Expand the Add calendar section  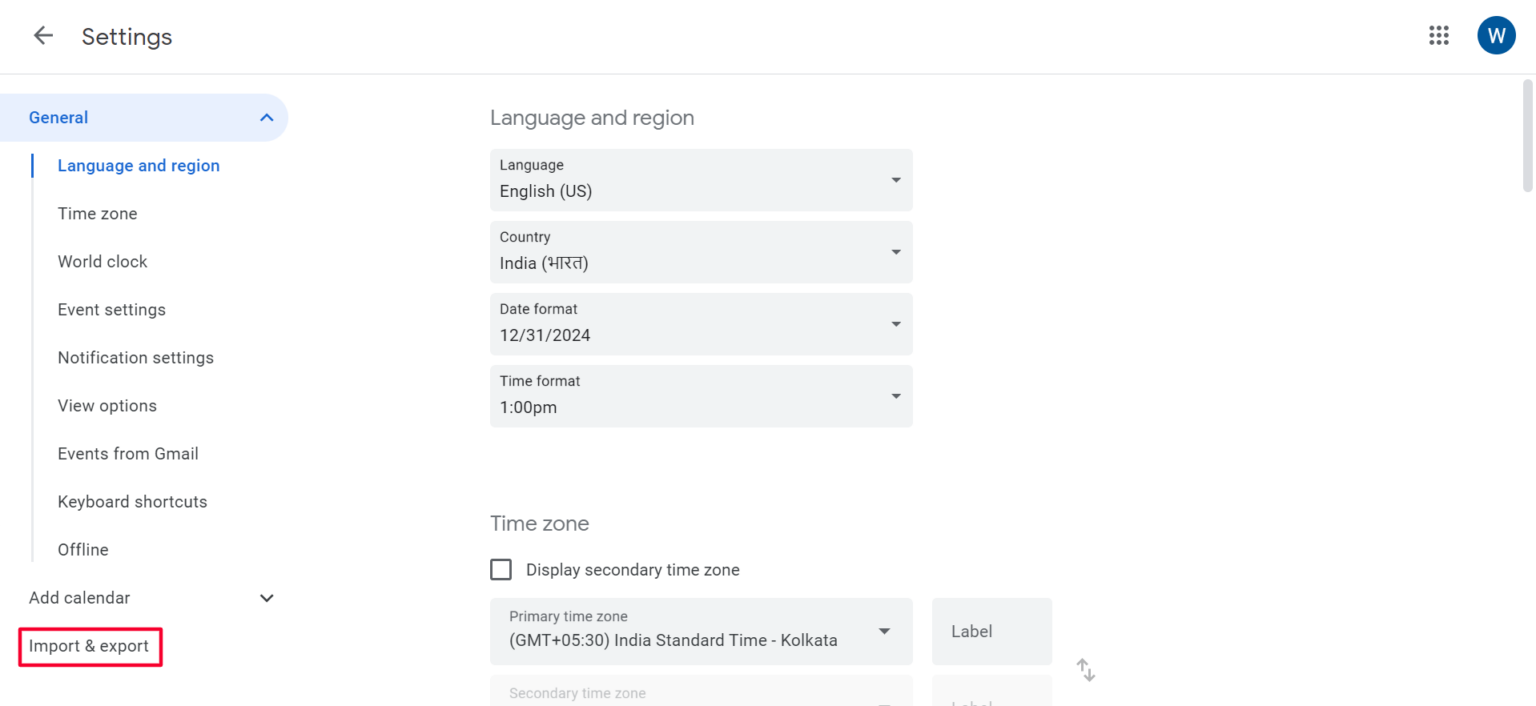[x=266, y=598]
